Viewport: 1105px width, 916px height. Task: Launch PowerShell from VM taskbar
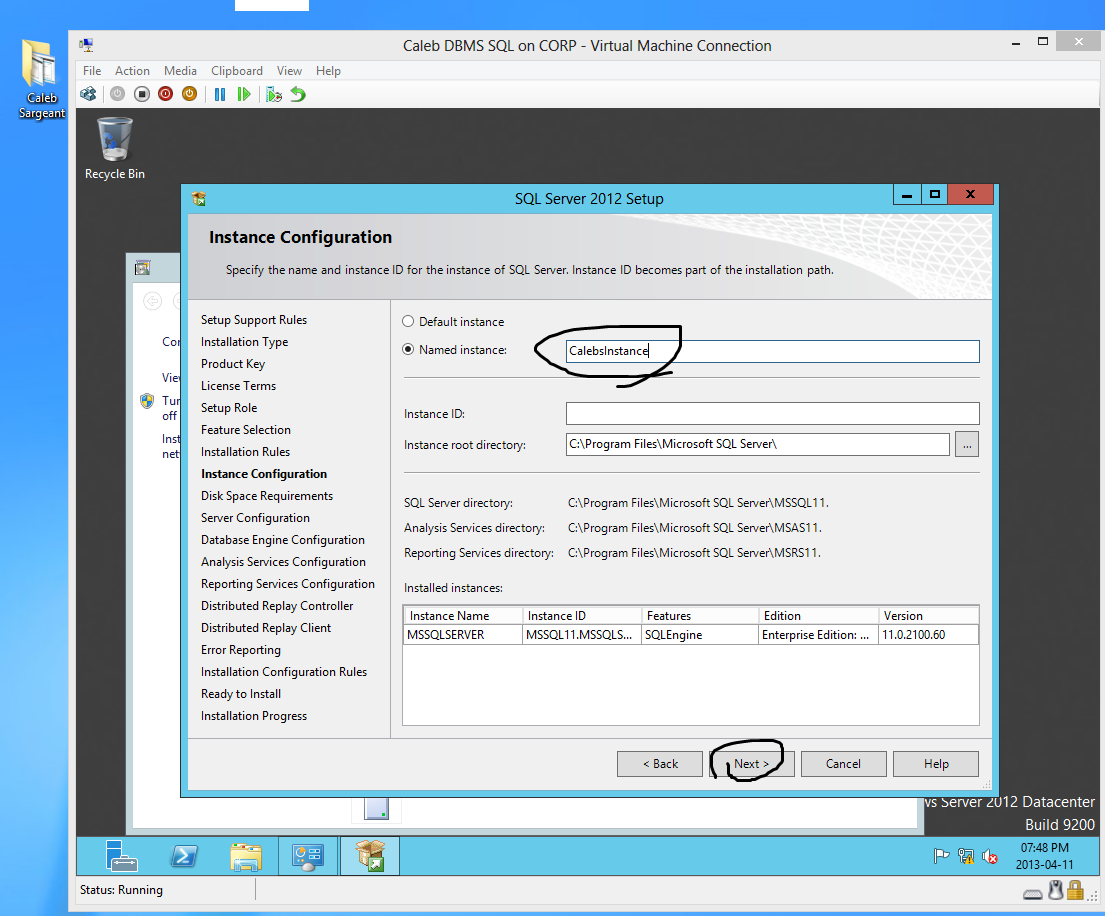(x=184, y=855)
